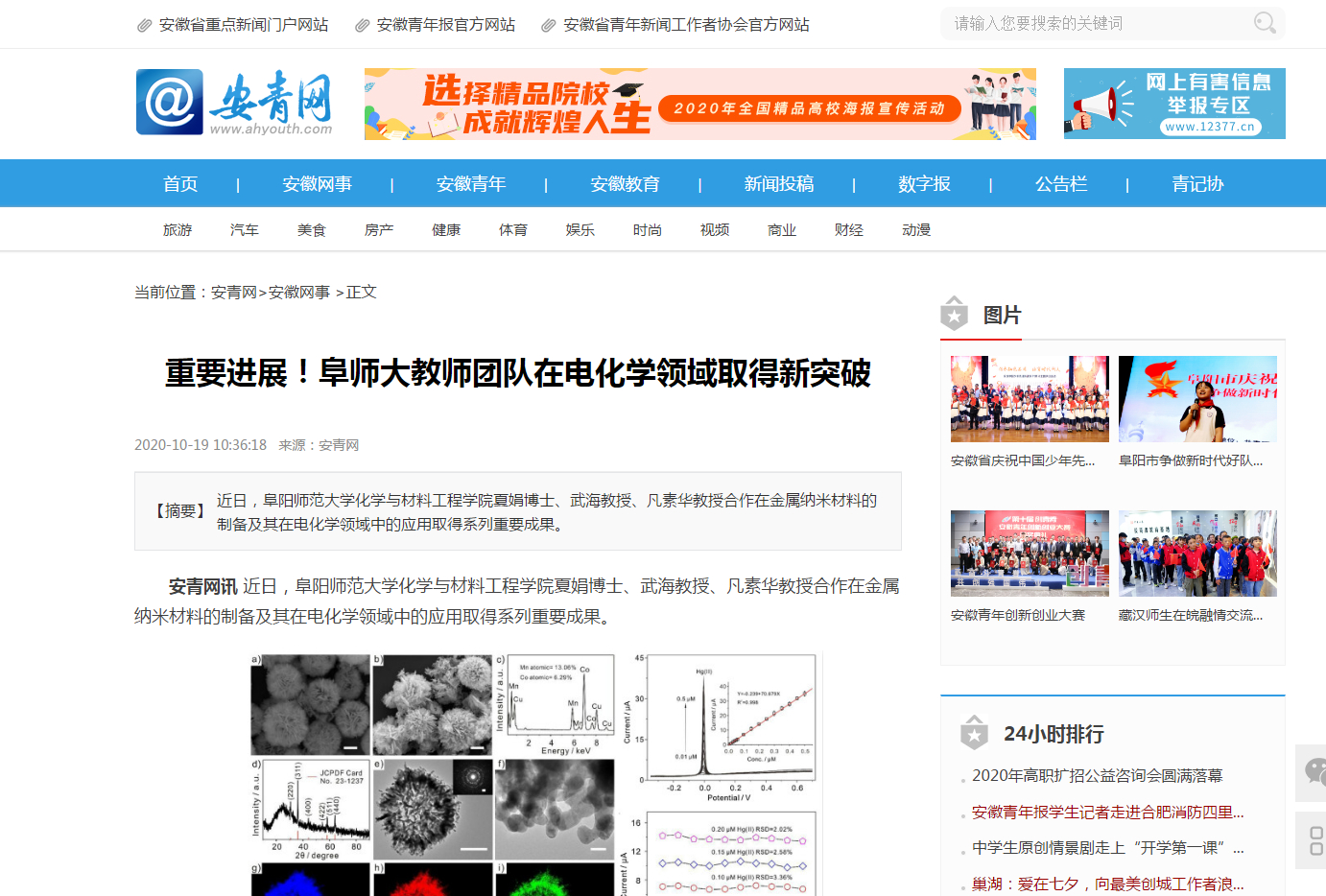Click the 安青网 site logo
Image resolution: width=1326 pixels, height=896 pixels.
point(235,103)
